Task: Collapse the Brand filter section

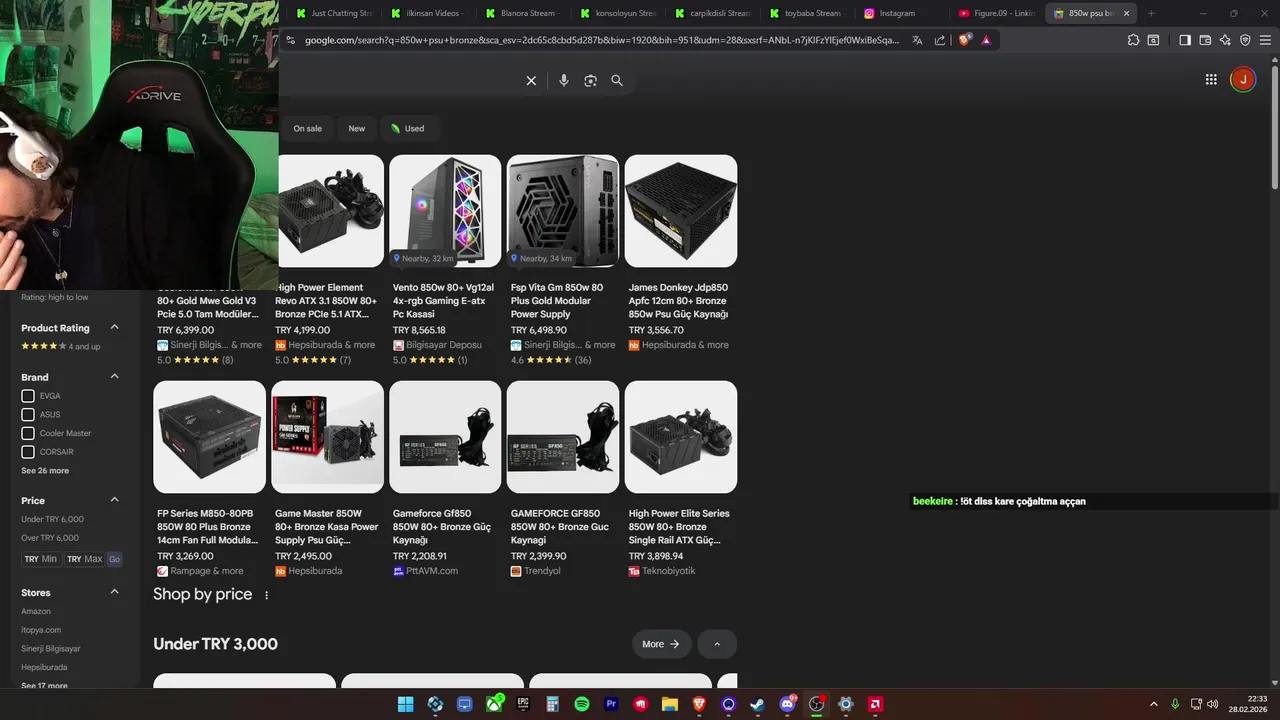Action: (x=114, y=376)
